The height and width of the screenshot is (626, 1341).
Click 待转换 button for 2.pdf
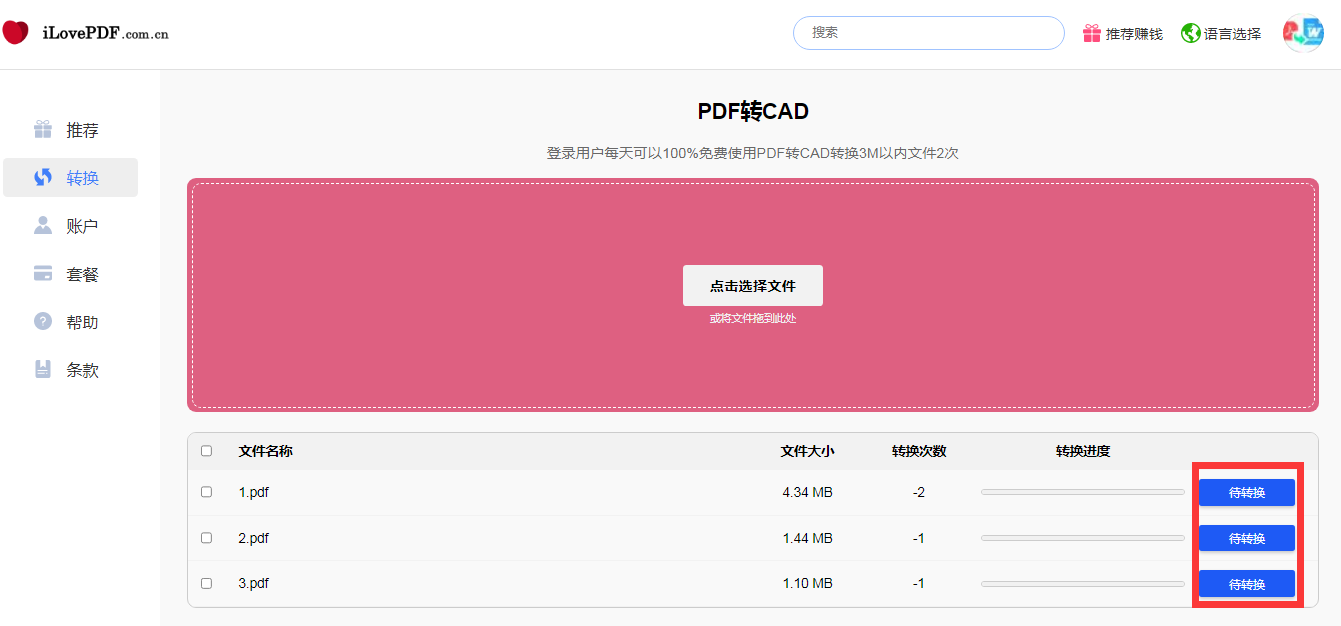[1246, 537]
